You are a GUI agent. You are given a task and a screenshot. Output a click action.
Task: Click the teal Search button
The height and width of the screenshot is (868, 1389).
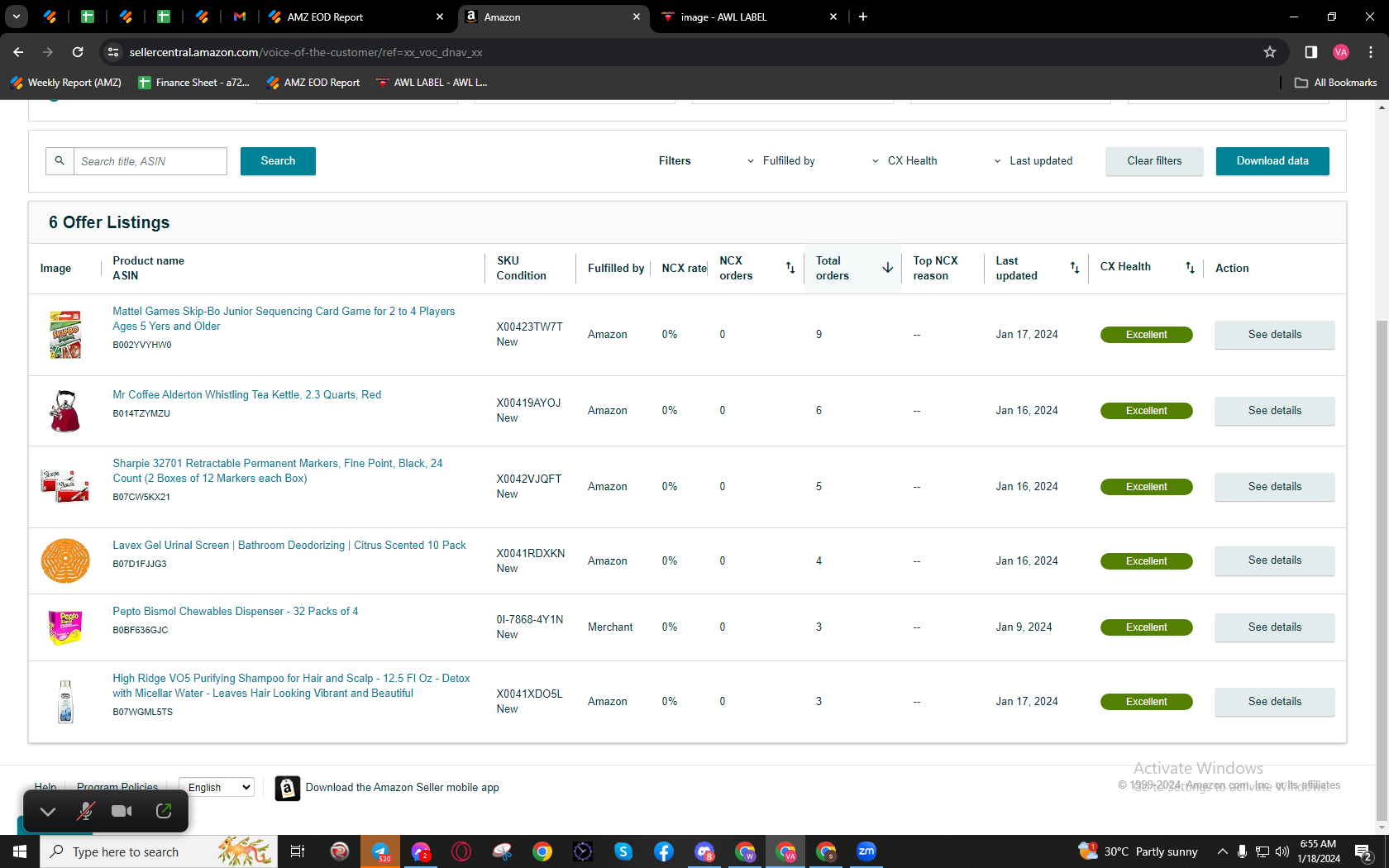click(x=278, y=161)
